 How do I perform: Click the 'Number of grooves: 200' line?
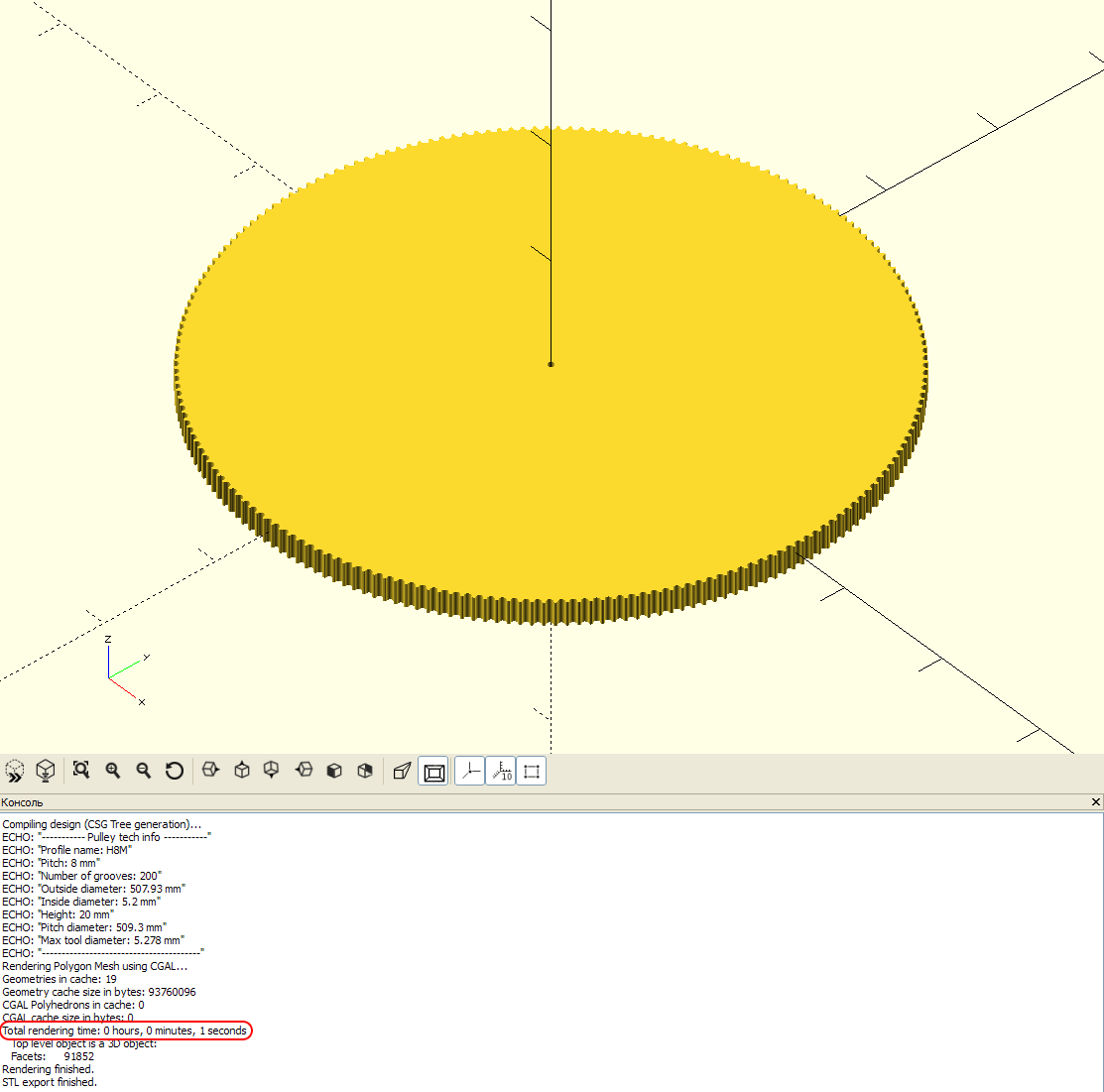pos(81,876)
